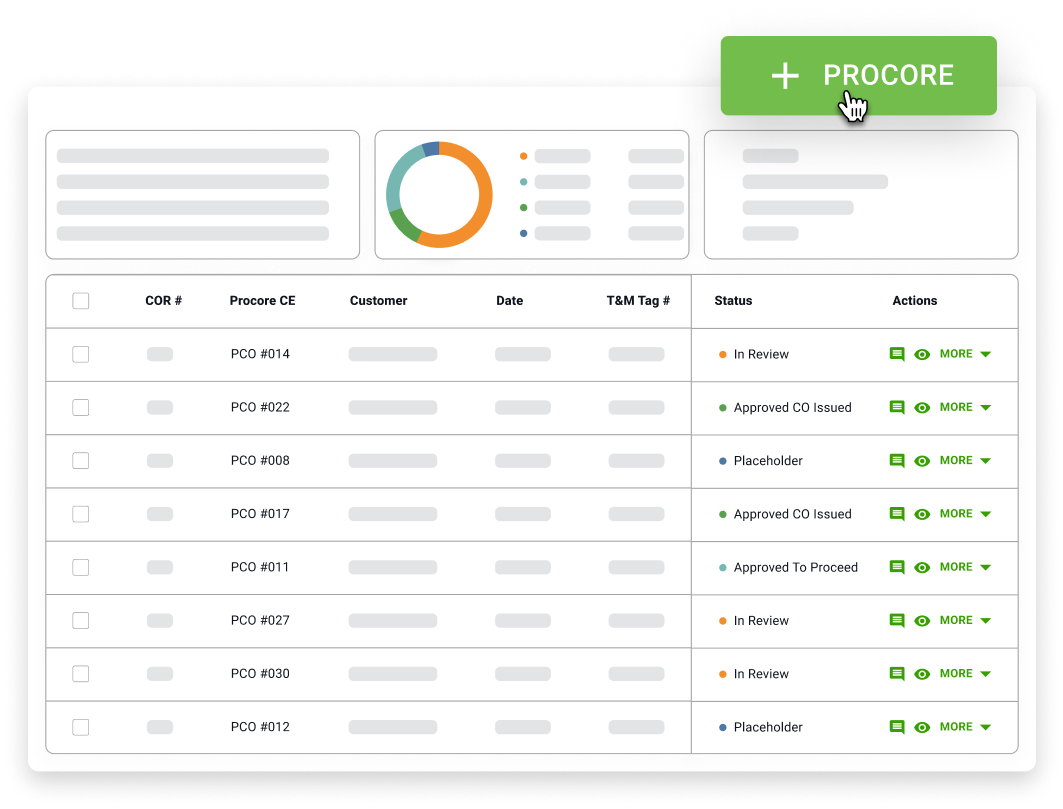Image resolution: width=1063 pixels, height=809 pixels.
Task: Click comment icon in PCO #030 row
Action: coord(897,674)
